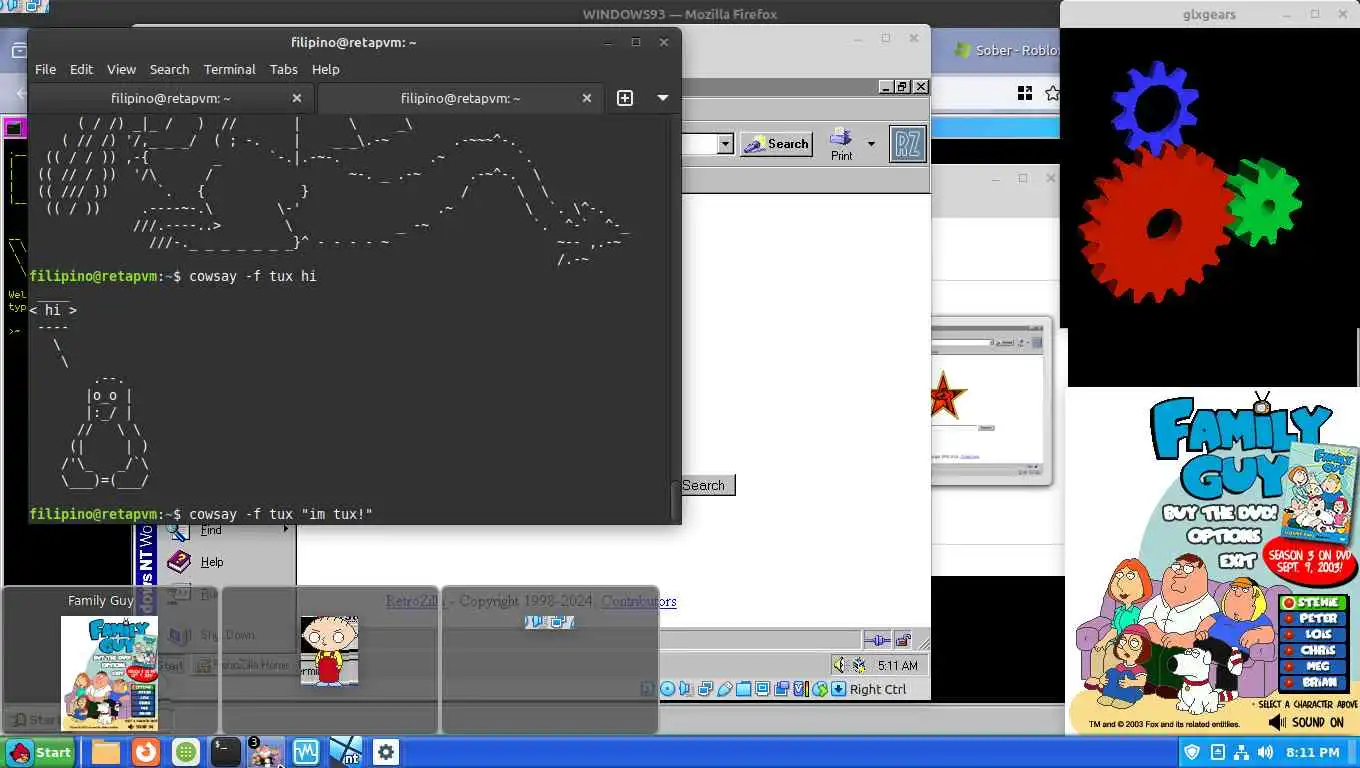
Task: Open the Terminal menu in menubar
Action: tap(229, 69)
